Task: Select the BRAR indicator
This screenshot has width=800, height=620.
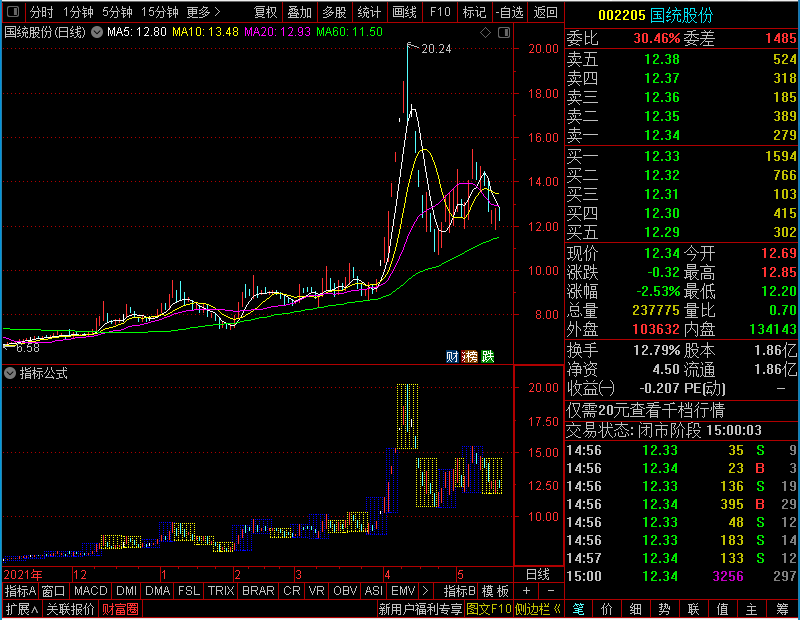Action: (258, 591)
